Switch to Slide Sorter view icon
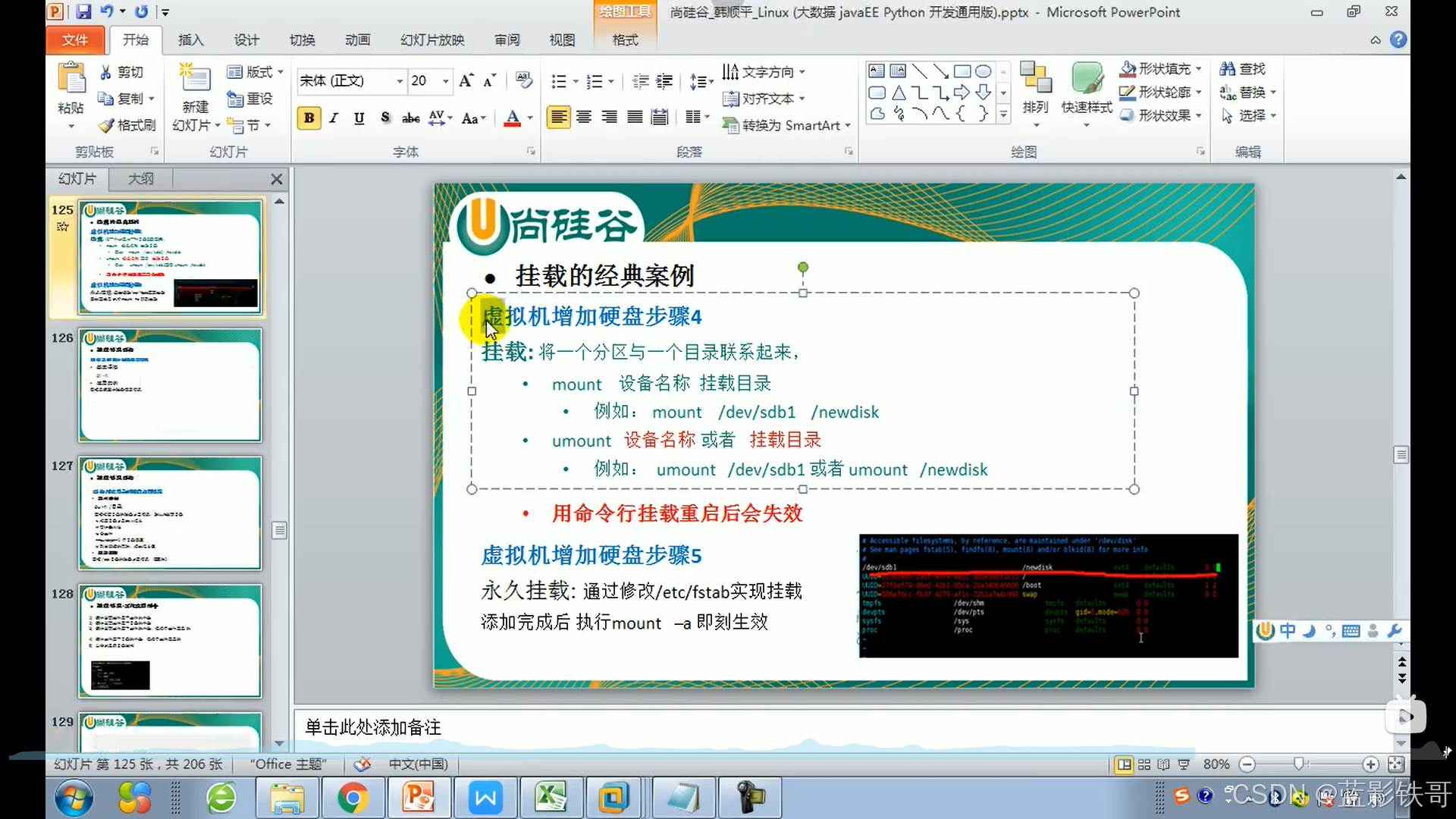Image resolution: width=1456 pixels, height=819 pixels. 1144,764
